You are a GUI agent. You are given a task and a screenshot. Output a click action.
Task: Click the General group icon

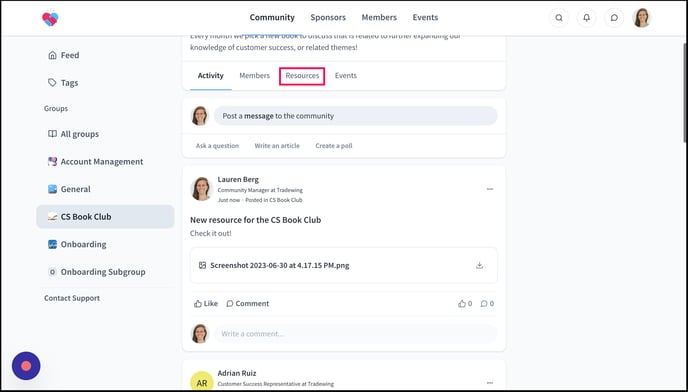52,189
